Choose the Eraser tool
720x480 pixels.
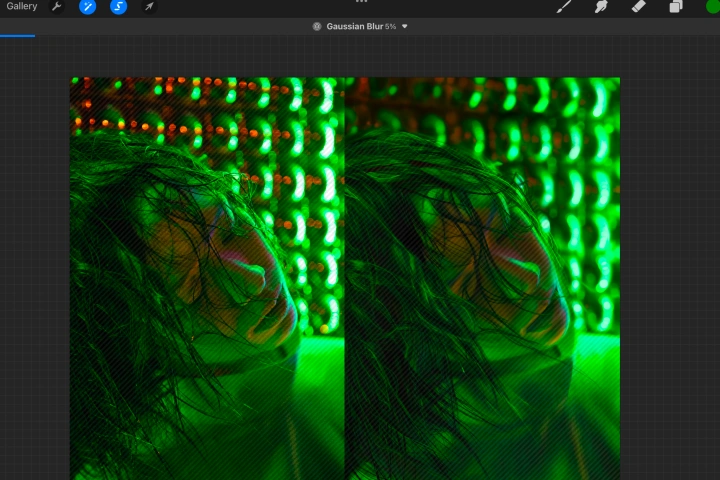(639, 6)
